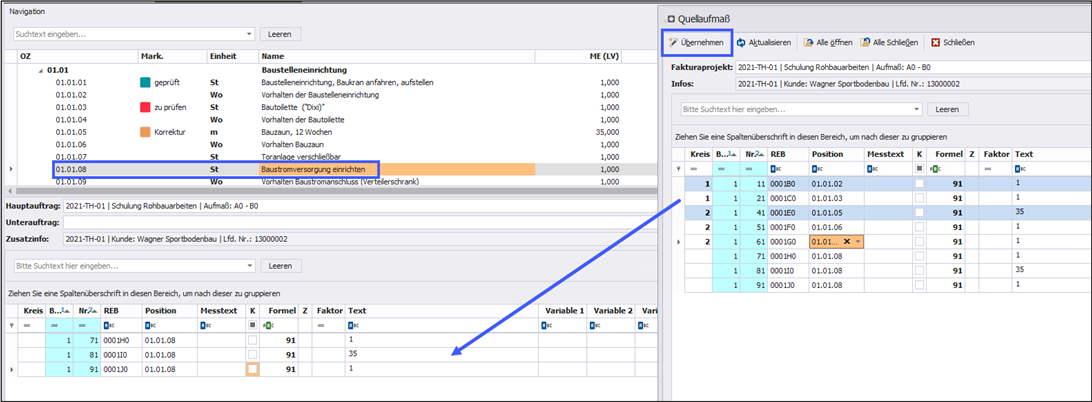Click the Variable 1 column header
Screen dimensions: 1092x402
565,310
